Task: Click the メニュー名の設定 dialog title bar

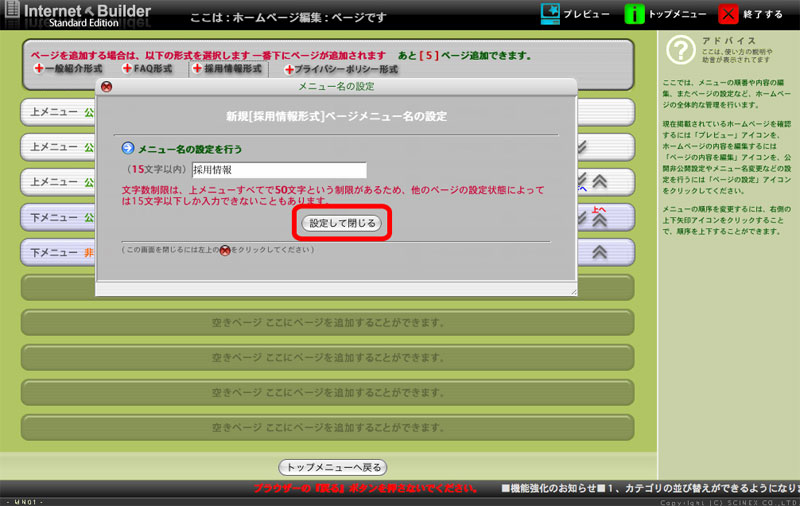Action: 335,86
